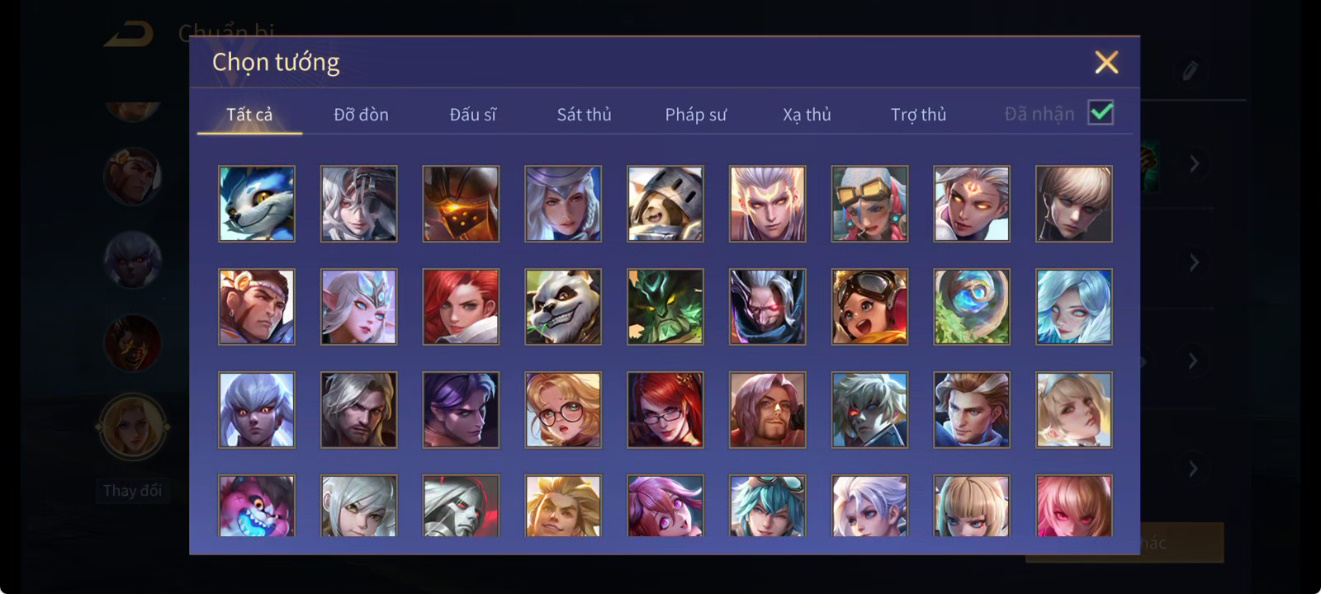Open the Sát thủ tab
The image size is (1321, 594).
pyautogui.click(x=584, y=114)
